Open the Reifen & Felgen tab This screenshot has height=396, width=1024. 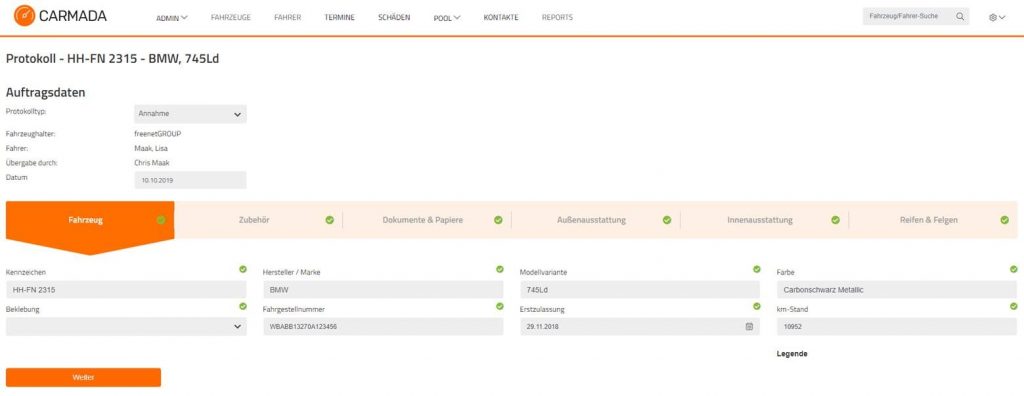tap(933, 220)
